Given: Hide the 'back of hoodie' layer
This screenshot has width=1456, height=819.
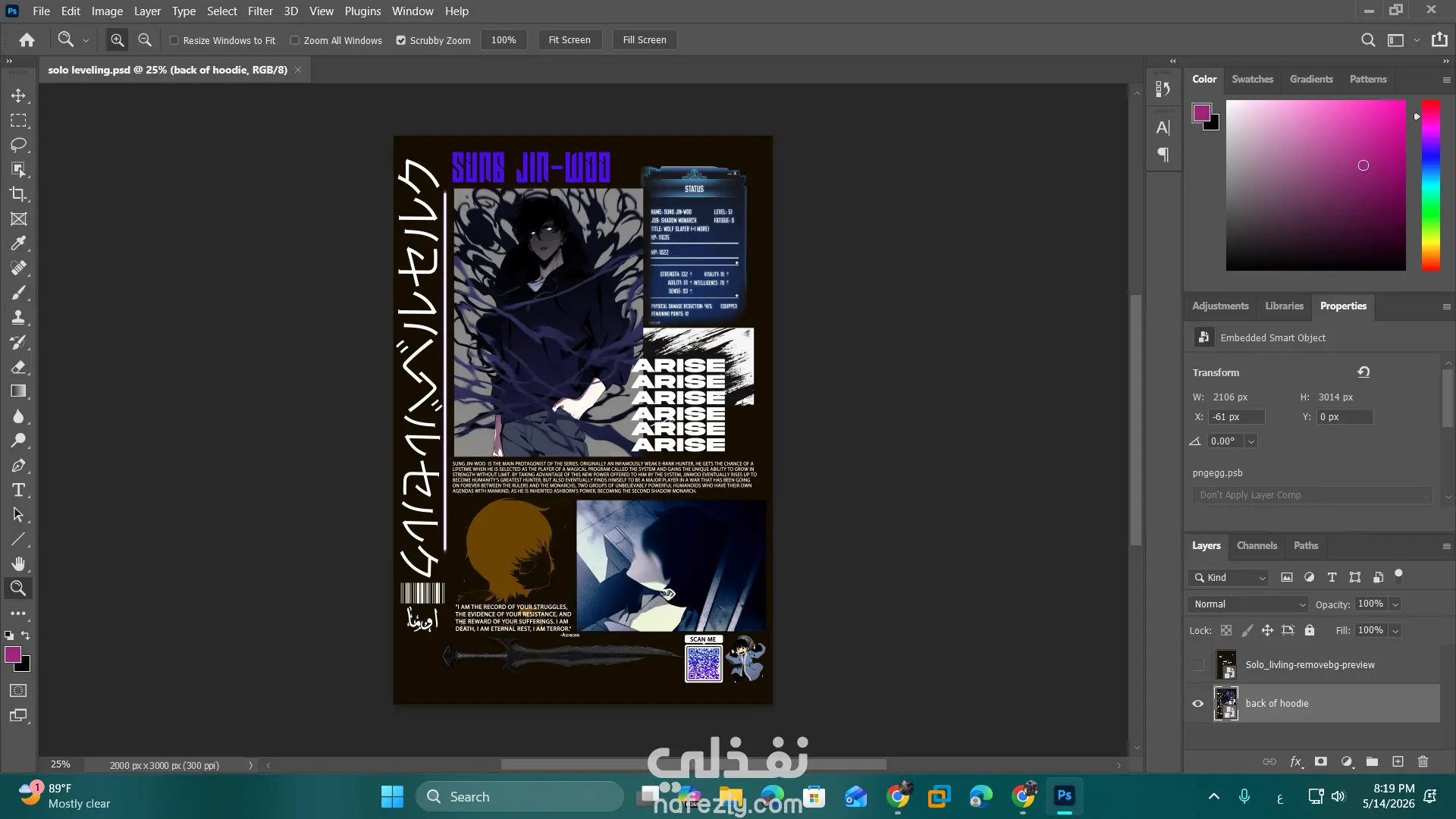Looking at the screenshot, I should (1198, 704).
